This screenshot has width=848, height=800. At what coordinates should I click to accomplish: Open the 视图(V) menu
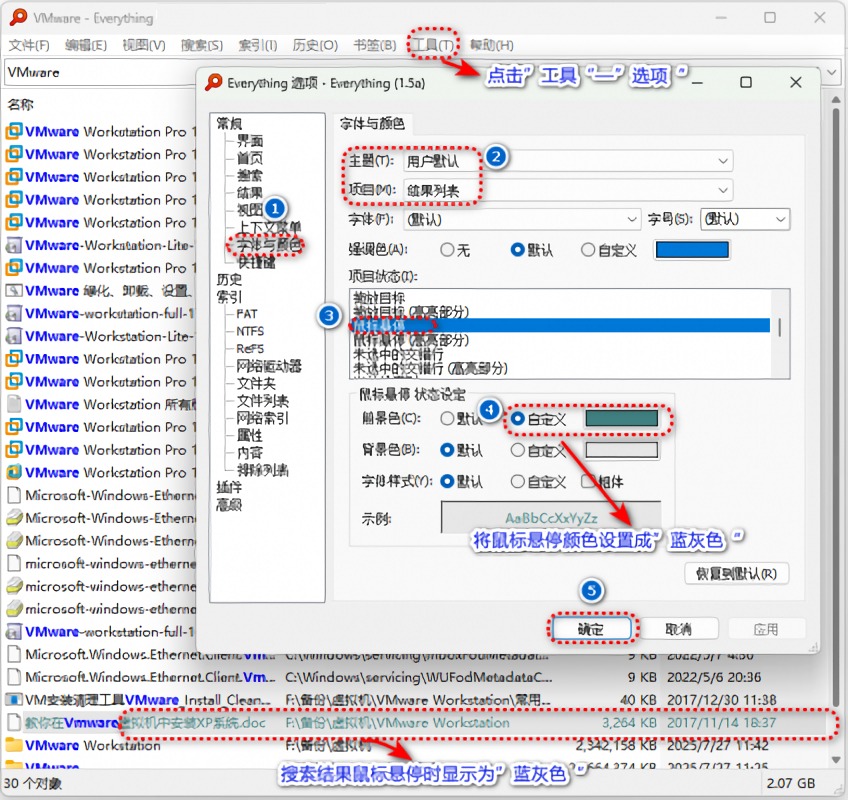[144, 45]
